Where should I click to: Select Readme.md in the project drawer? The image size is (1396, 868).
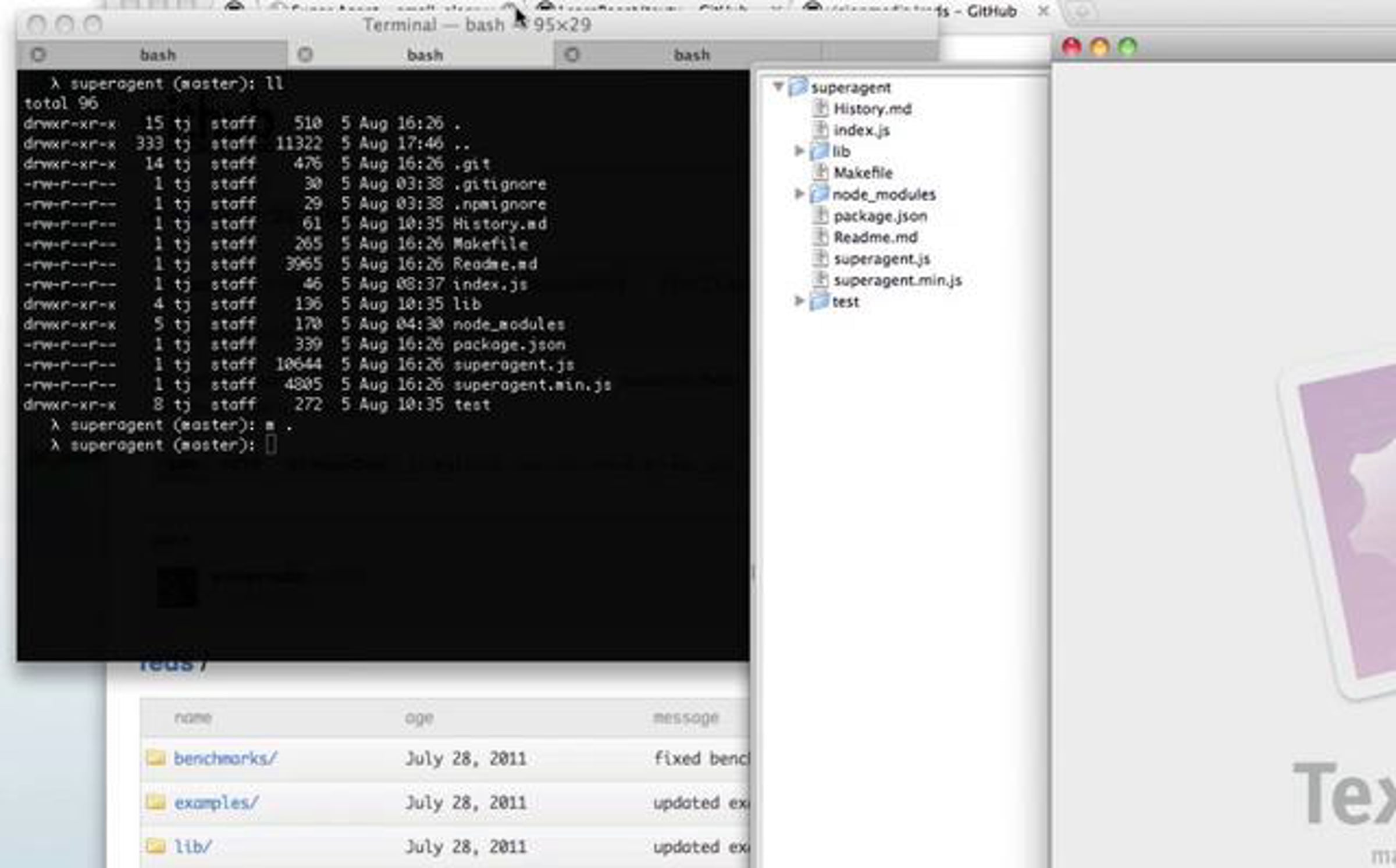(x=875, y=237)
